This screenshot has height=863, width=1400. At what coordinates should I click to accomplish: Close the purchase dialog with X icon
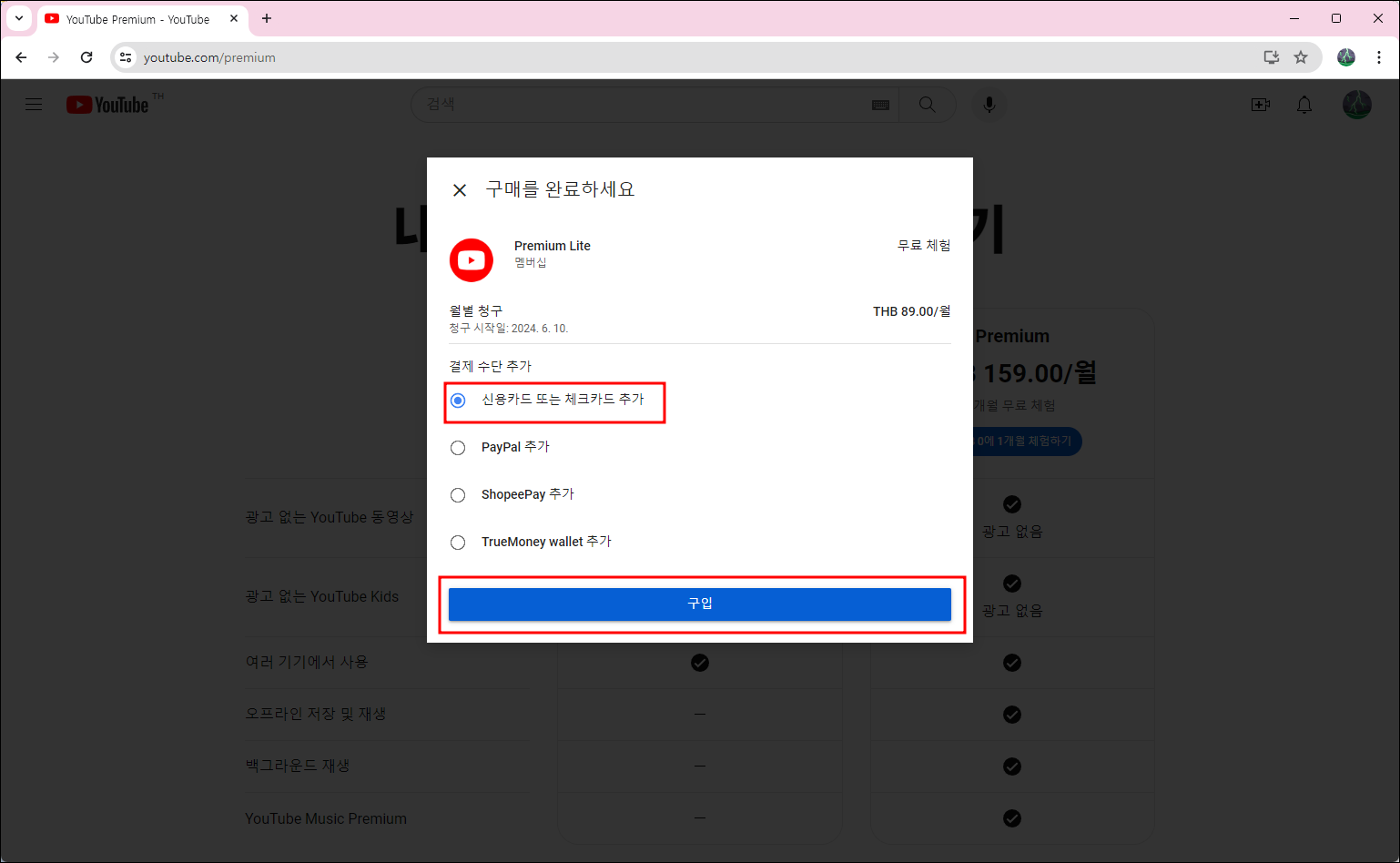(x=460, y=190)
